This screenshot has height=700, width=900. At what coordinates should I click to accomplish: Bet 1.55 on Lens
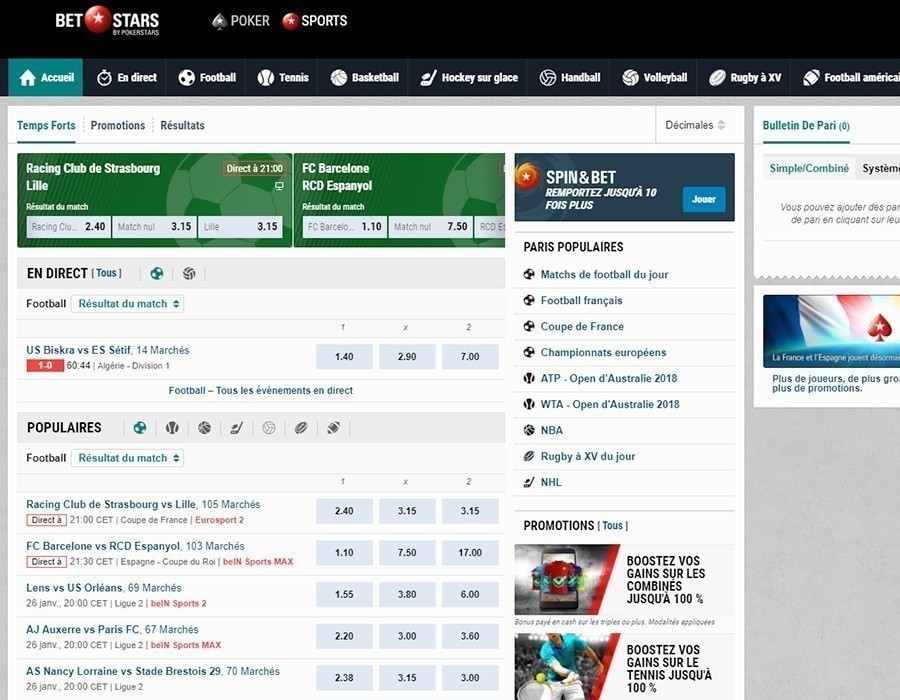[344, 594]
